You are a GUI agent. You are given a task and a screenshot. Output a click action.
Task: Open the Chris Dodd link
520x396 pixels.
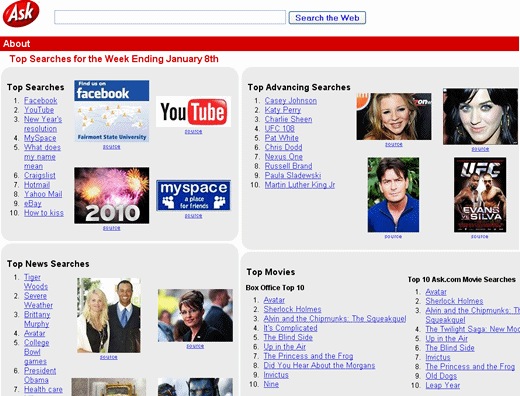point(283,147)
